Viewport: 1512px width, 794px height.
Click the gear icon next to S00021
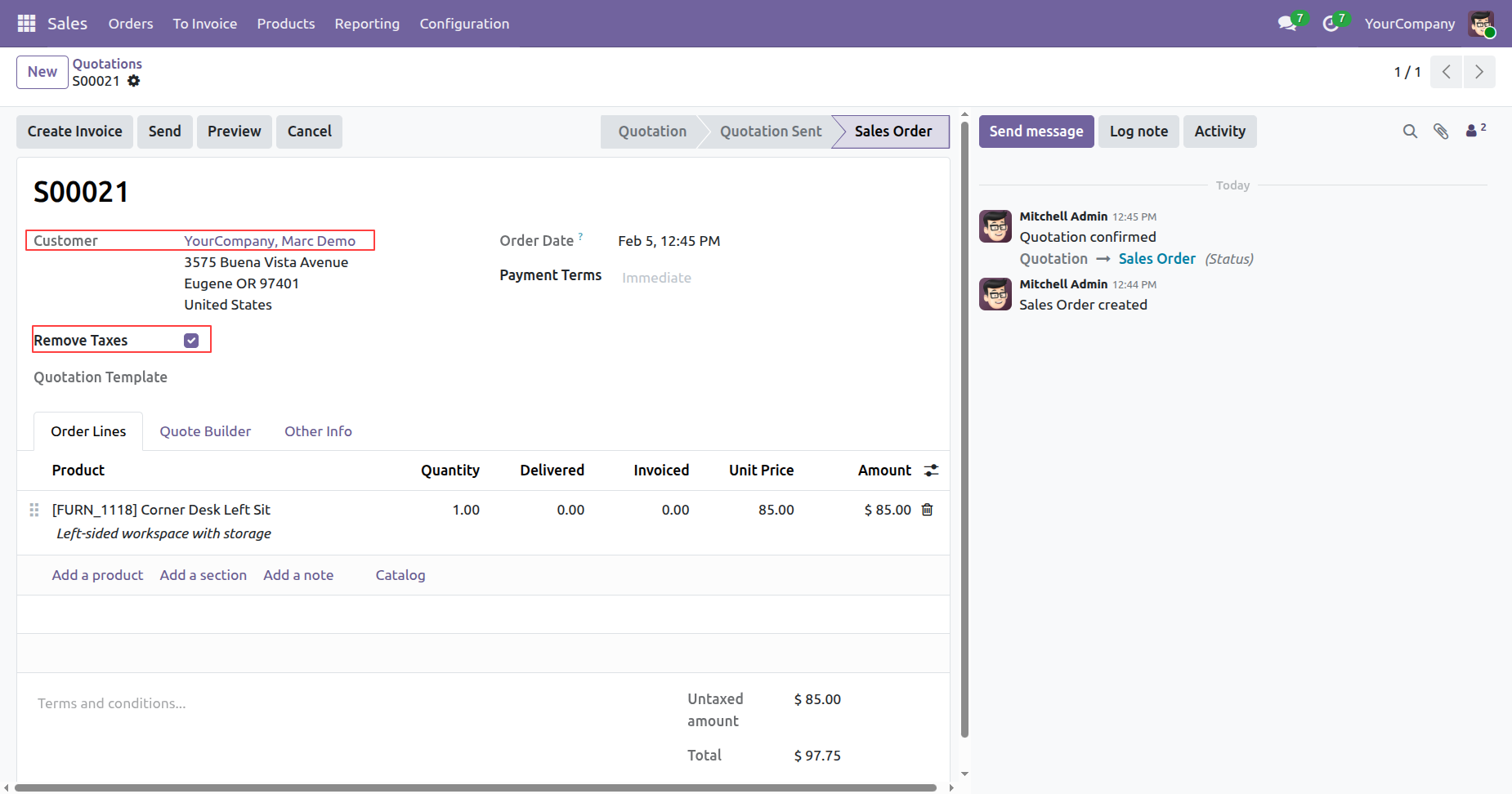point(134,81)
